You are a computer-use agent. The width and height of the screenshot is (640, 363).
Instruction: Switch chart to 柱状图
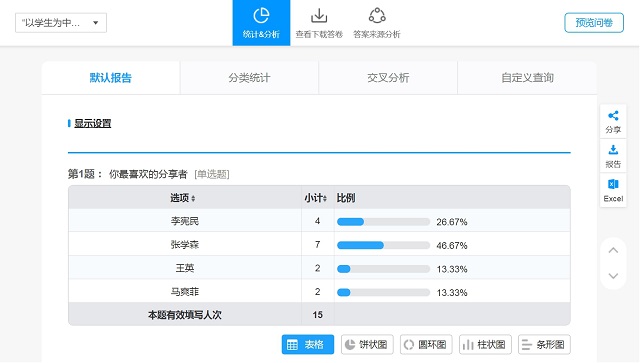[x=485, y=345]
